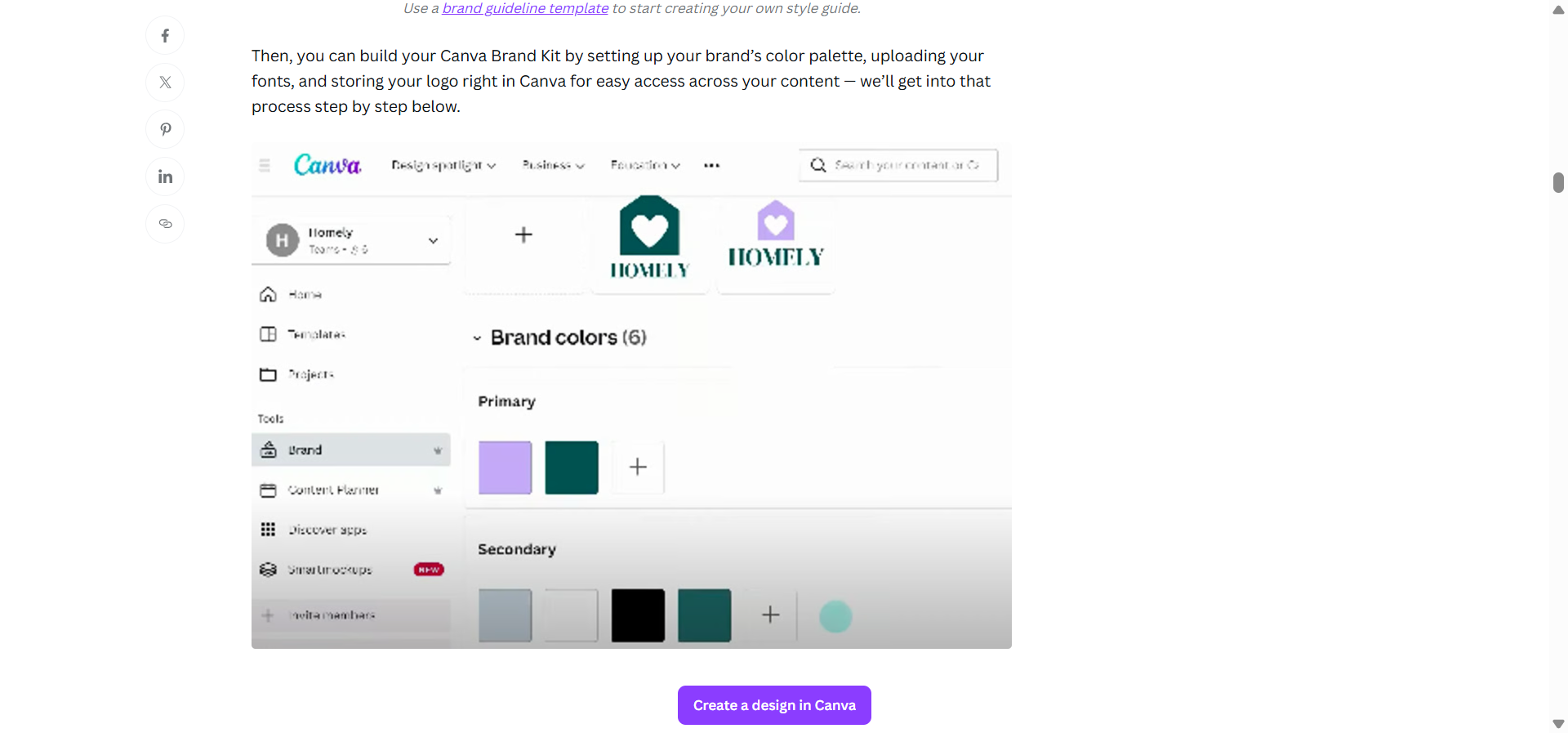The height and width of the screenshot is (733, 1568).
Task: Click the H avatar for Homely team
Action: point(283,240)
